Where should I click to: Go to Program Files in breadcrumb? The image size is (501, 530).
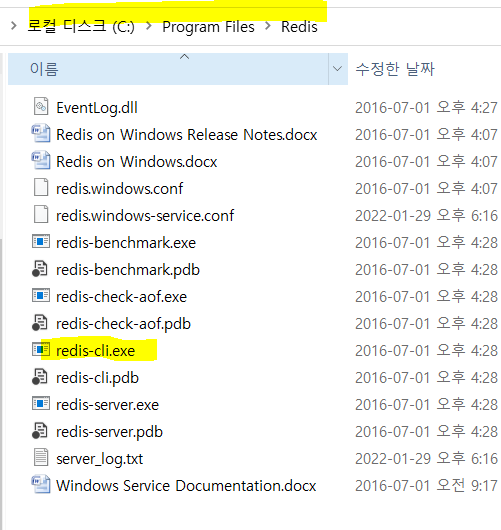click(x=208, y=27)
